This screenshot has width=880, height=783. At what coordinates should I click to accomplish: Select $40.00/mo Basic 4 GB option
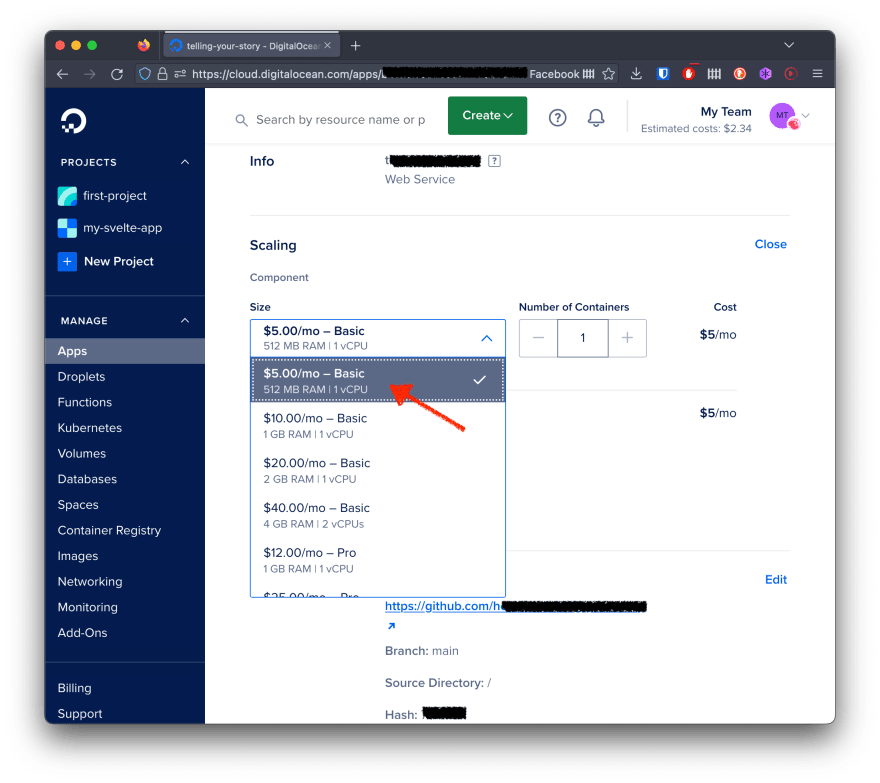[378, 515]
